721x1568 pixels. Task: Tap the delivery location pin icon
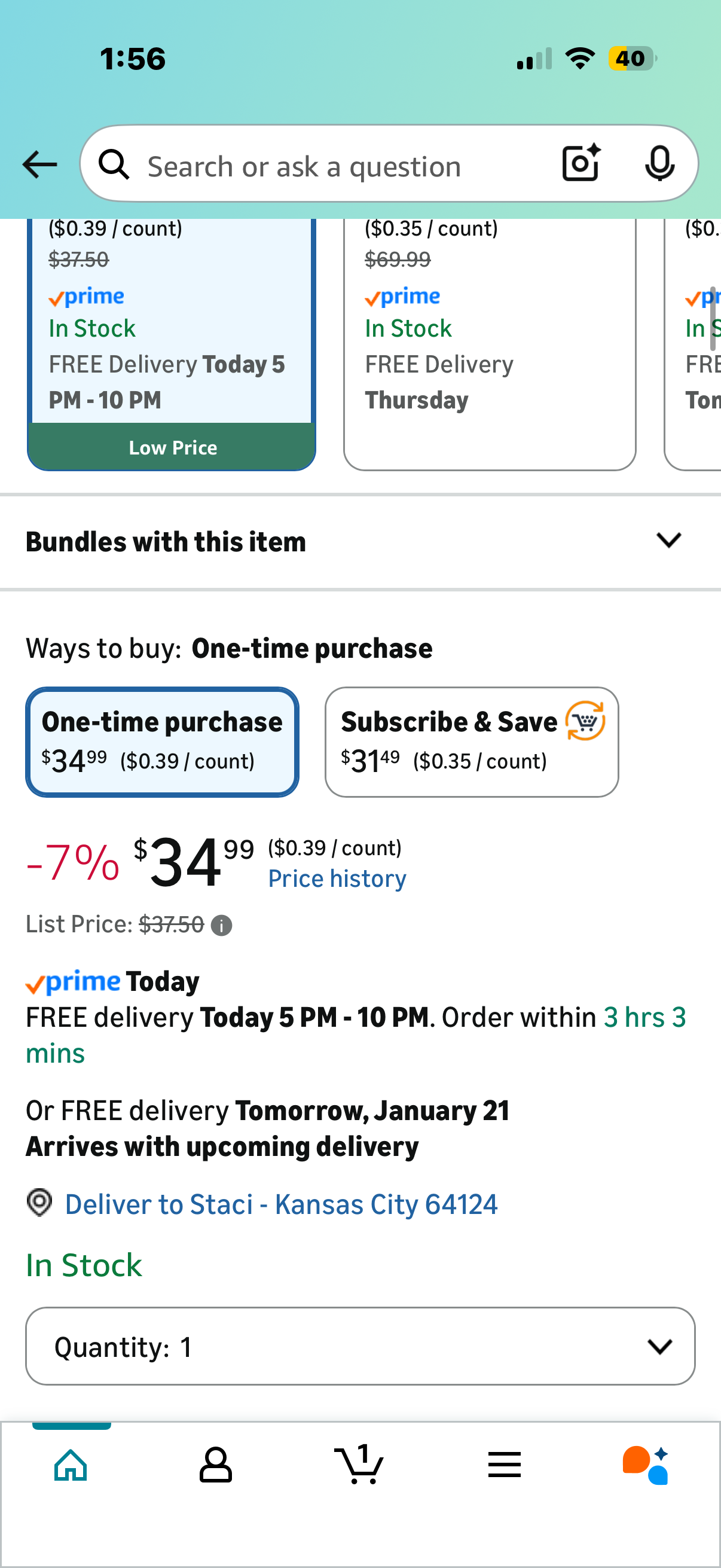pyautogui.click(x=39, y=1203)
